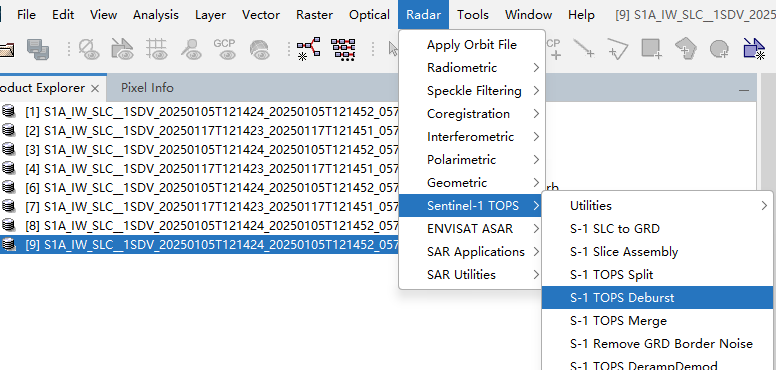The image size is (776, 370).
Task: Click the Graph Builder toolbar icon
Action: [x=308, y=49]
